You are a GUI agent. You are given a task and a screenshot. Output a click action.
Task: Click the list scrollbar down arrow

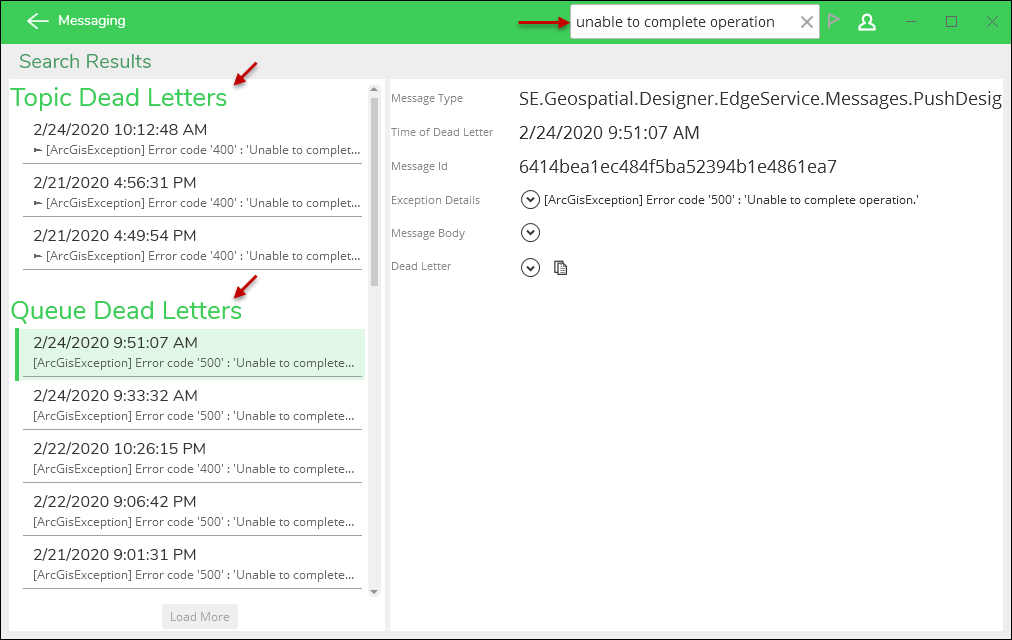click(x=374, y=592)
